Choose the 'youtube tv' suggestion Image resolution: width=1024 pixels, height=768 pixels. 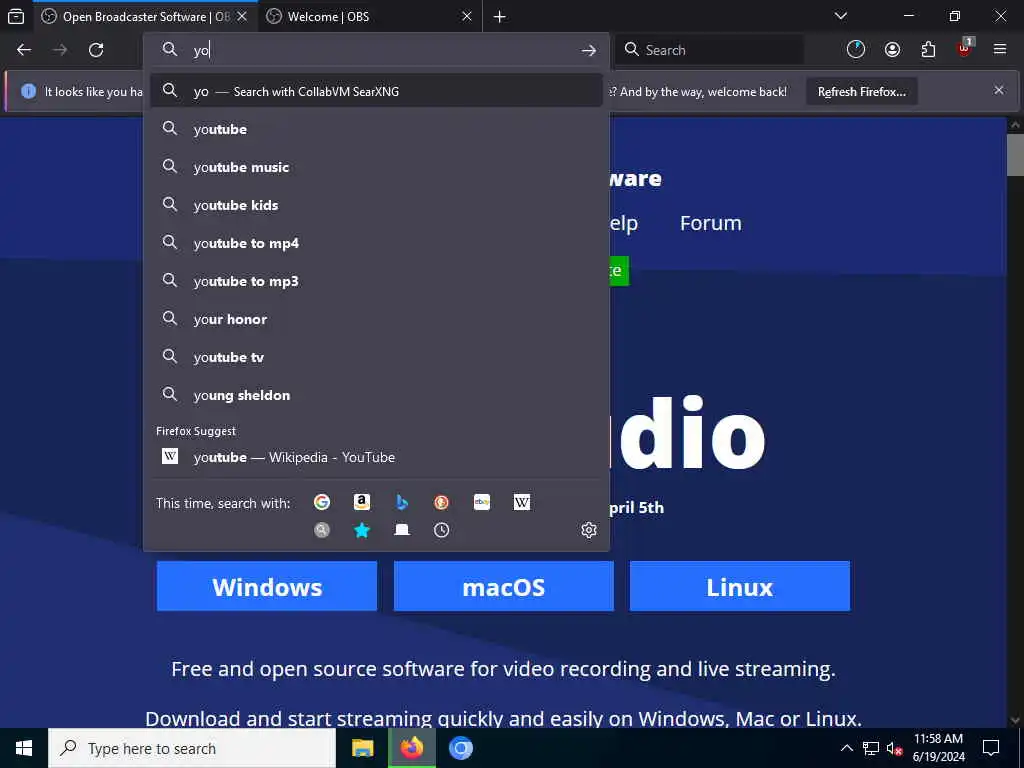376,357
